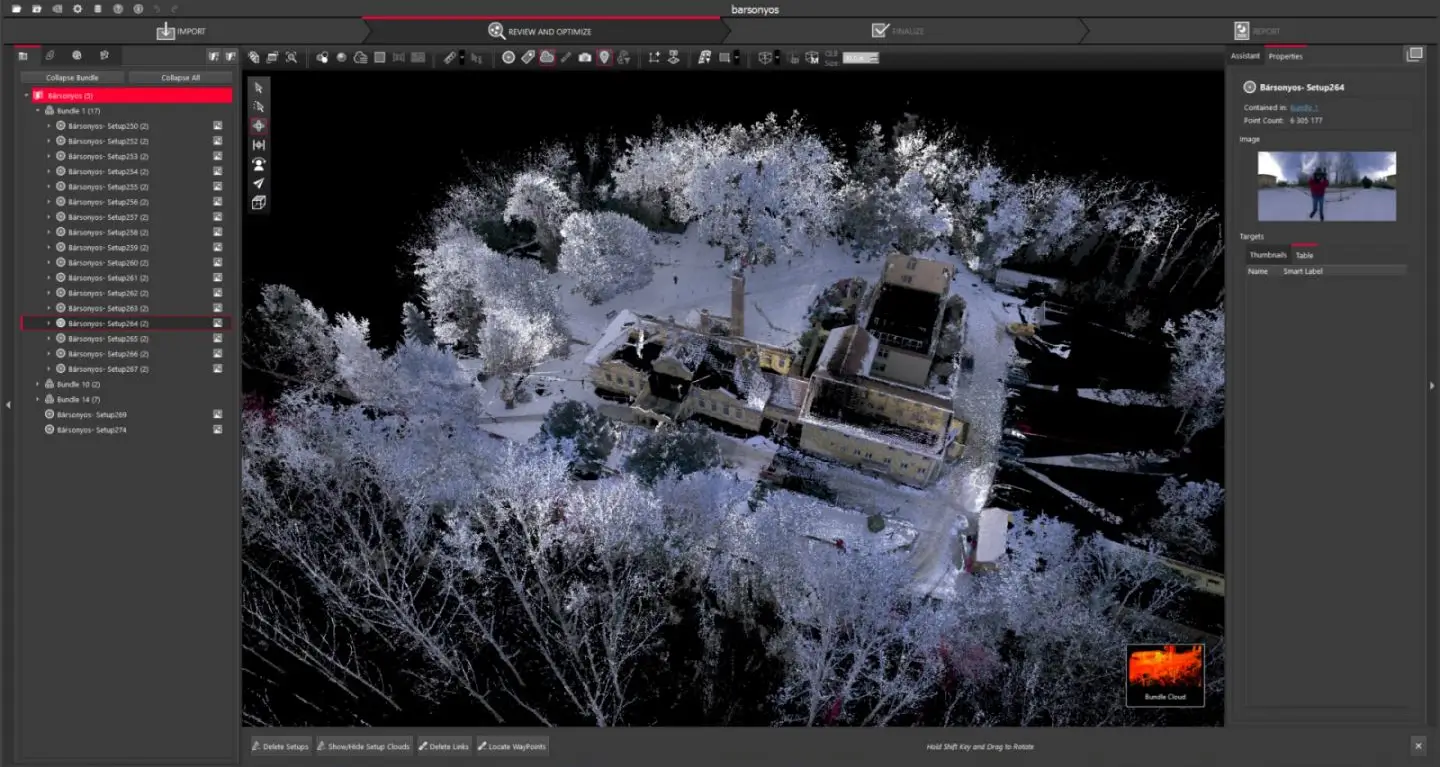The image size is (1440, 767).
Task: Toggle image icon for Setup250 row
Action: (217, 126)
